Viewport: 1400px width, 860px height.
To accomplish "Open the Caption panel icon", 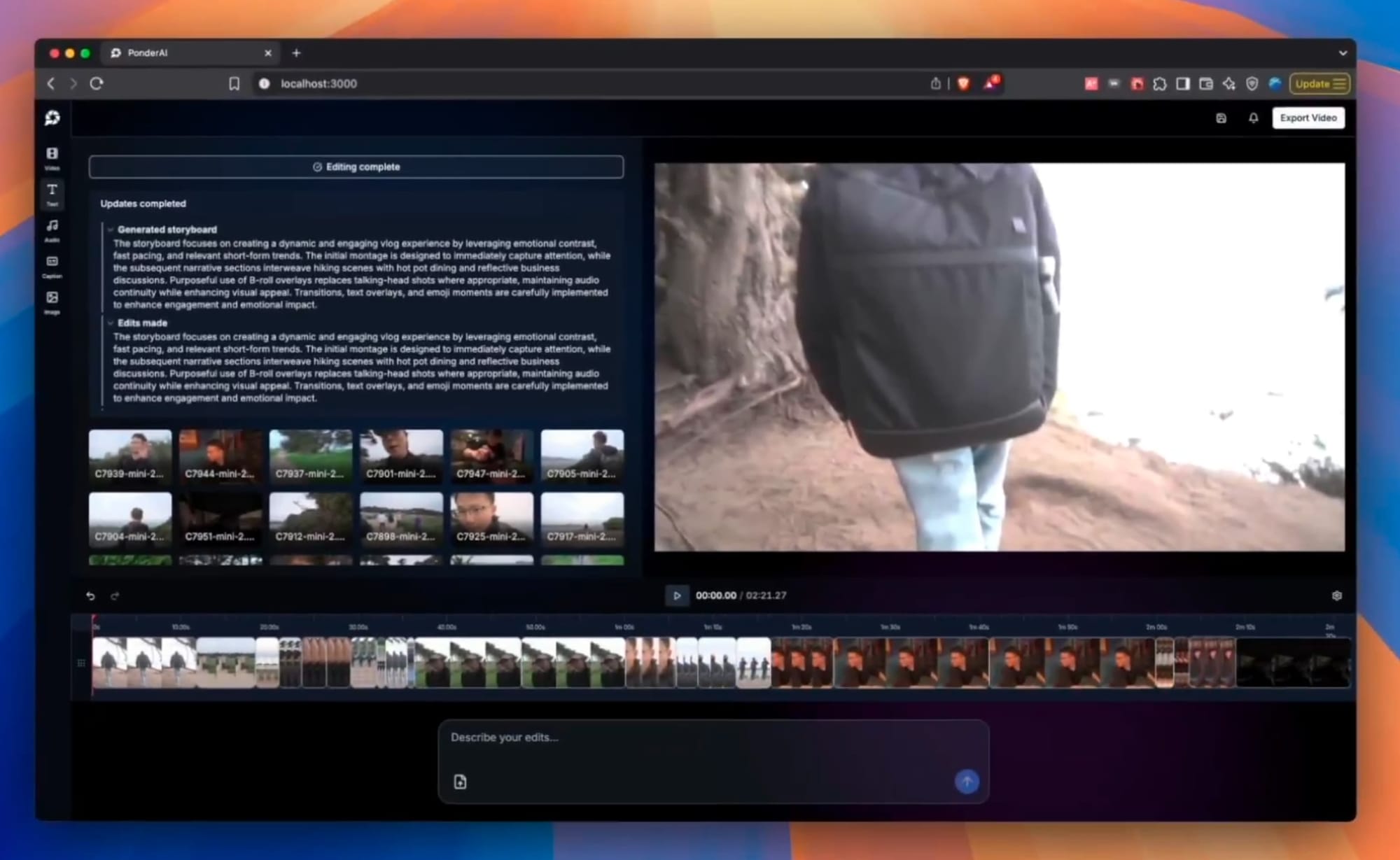I will [x=52, y=265].
